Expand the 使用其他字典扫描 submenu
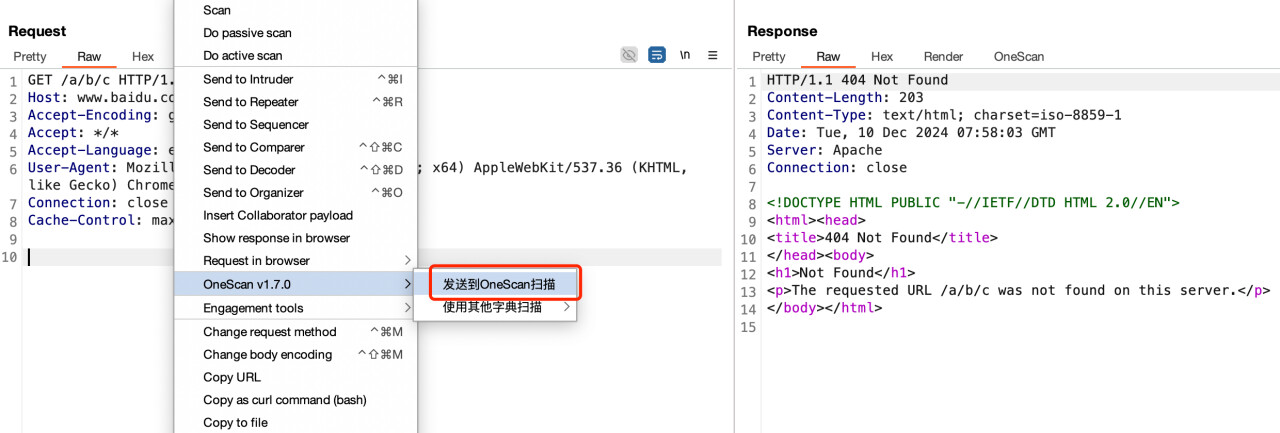Viewport: 1280px width, 433px height. 492,307
